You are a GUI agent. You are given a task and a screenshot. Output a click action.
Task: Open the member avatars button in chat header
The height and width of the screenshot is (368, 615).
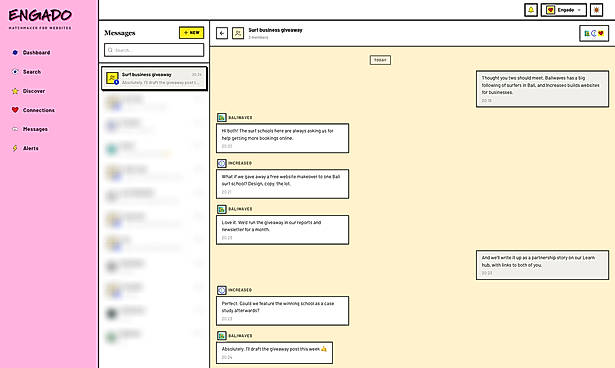pos(594,33)
